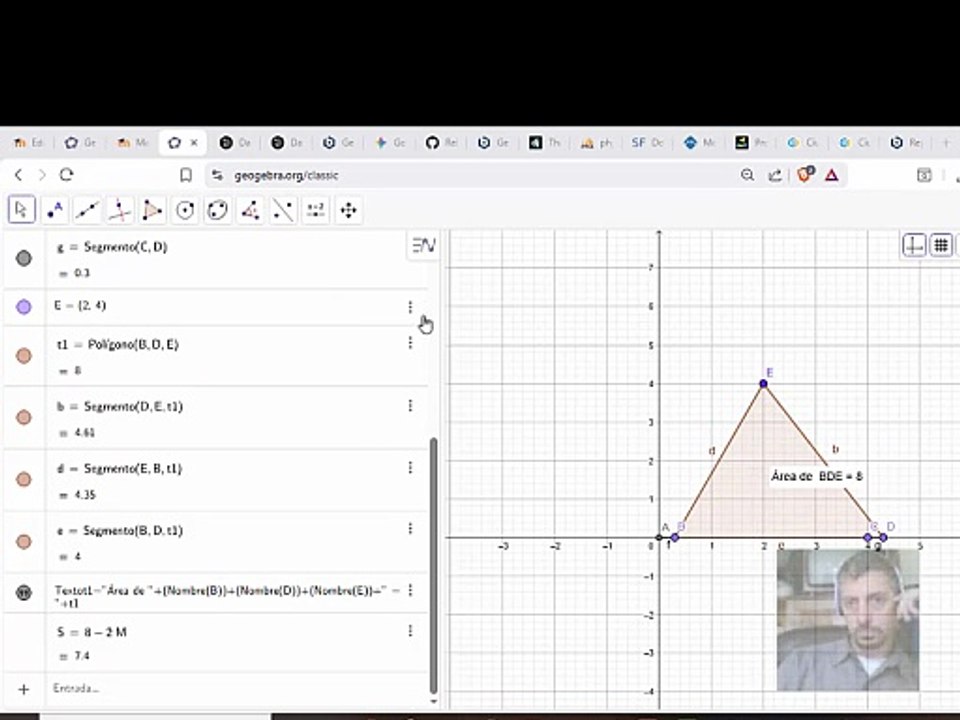Open options menu for Texto1
Screen dimensions: 960x720
coord(410,590)
